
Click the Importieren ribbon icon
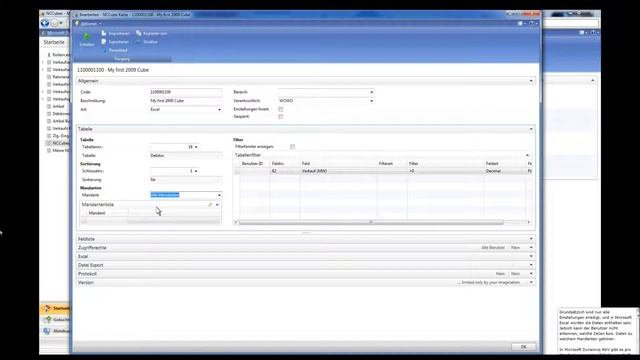click(104, 33)
